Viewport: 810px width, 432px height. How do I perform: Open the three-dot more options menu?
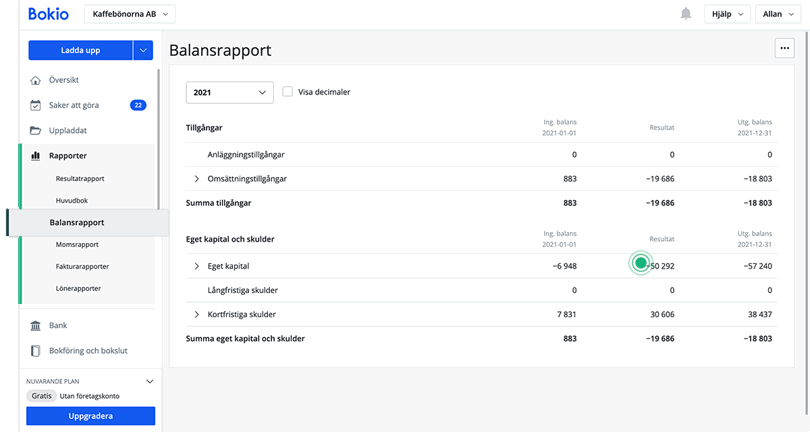tap(784, 49)
